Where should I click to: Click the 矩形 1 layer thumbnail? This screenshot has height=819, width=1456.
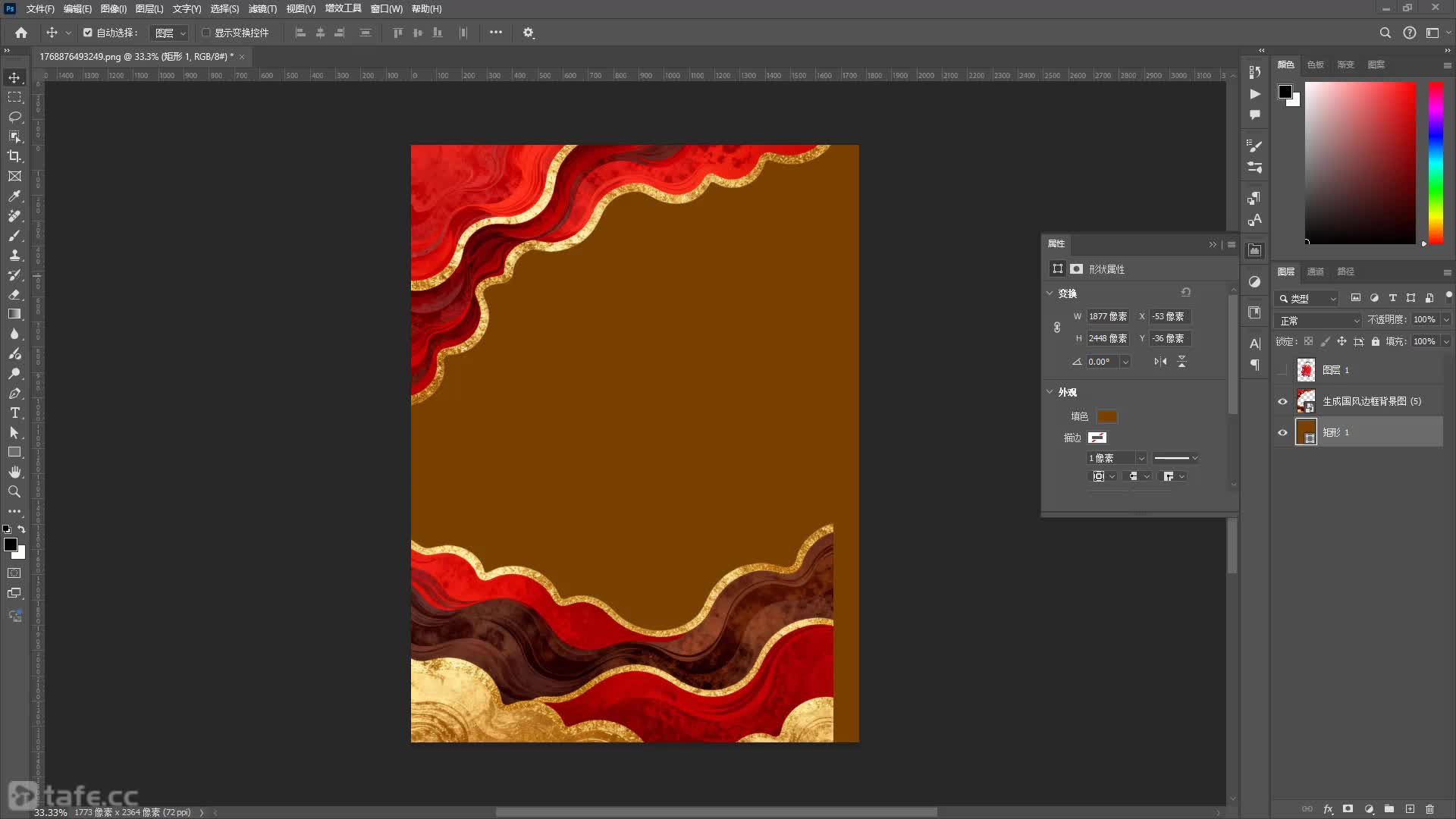[1306, 432]
